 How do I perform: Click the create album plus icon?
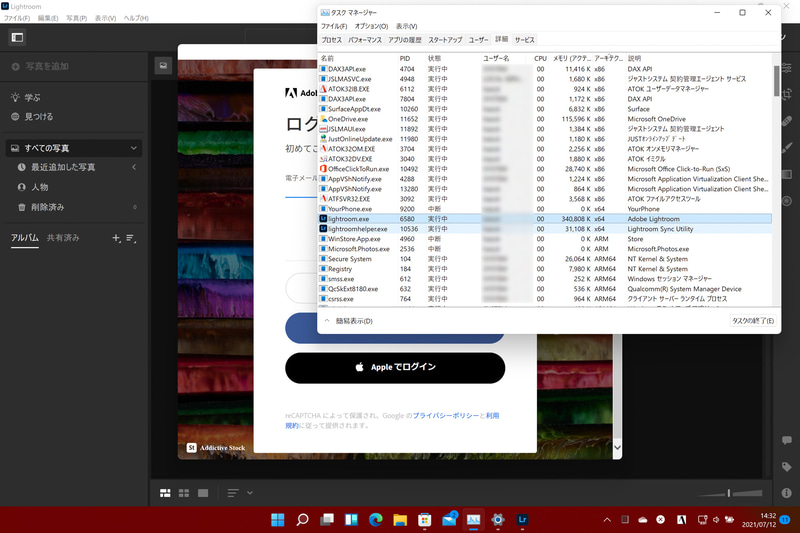click(116, 238)
